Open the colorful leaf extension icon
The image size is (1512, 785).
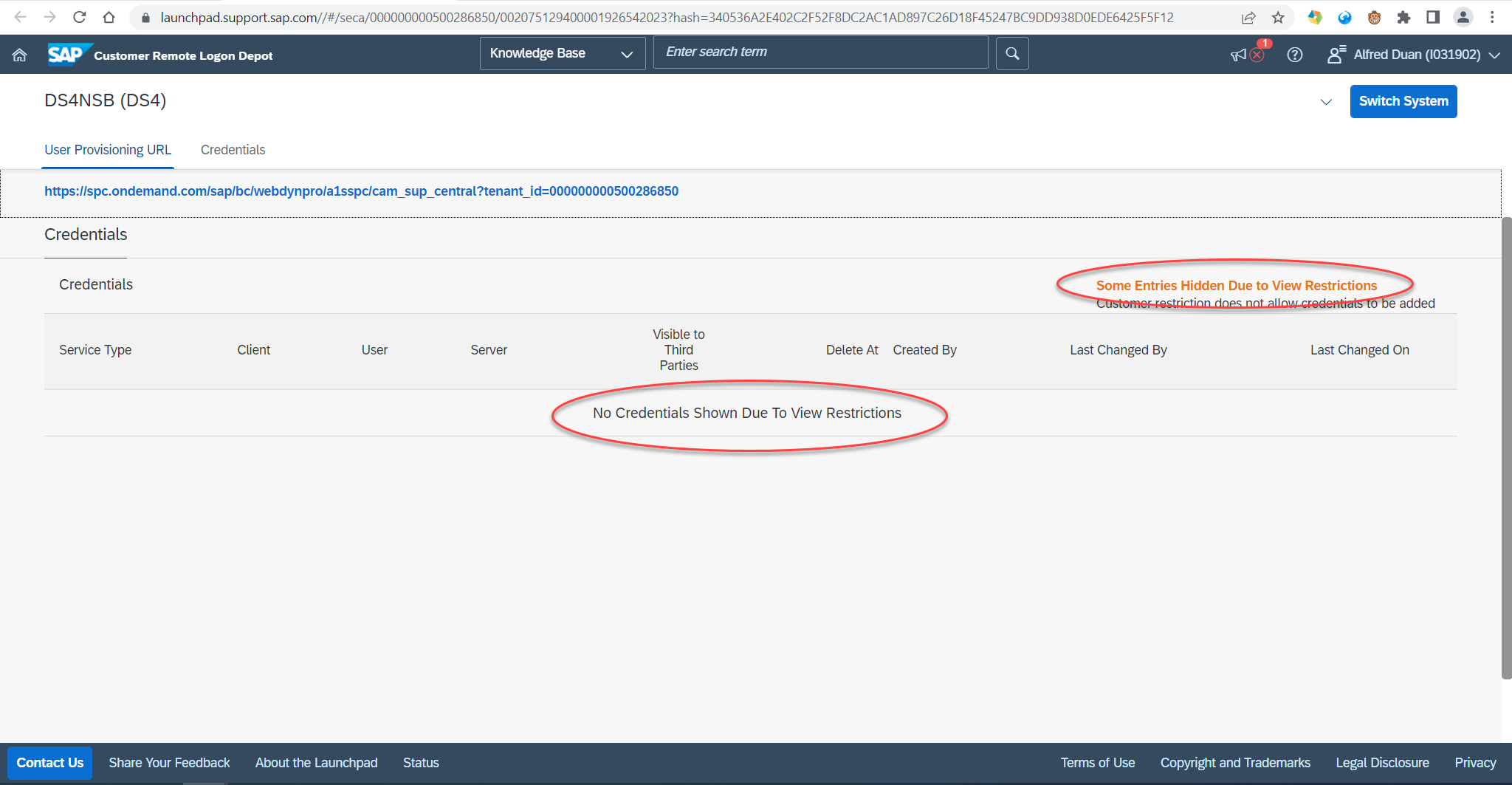[x=1315, y=17]
